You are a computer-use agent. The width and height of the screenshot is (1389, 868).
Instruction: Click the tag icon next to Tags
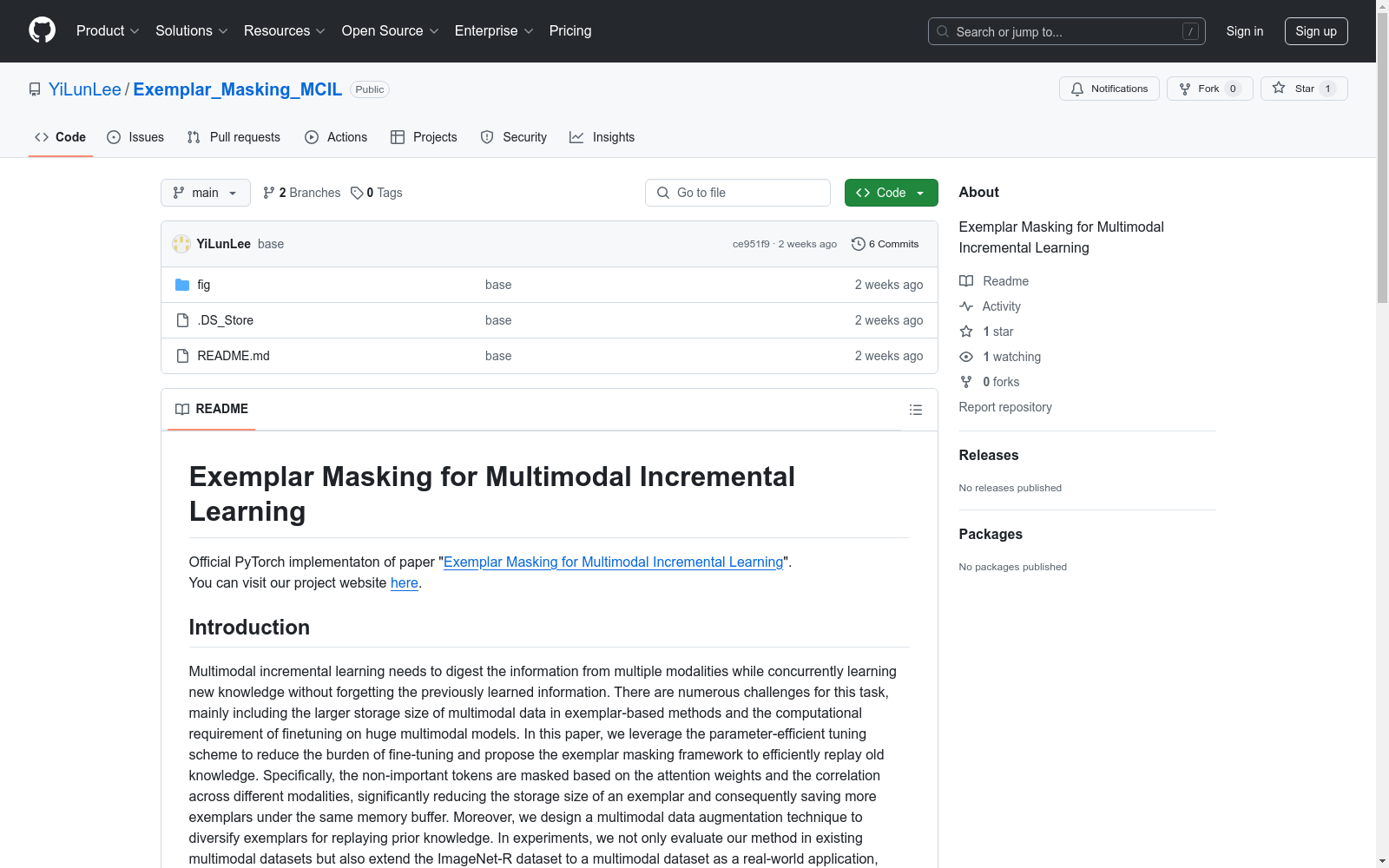pos(357,193)
